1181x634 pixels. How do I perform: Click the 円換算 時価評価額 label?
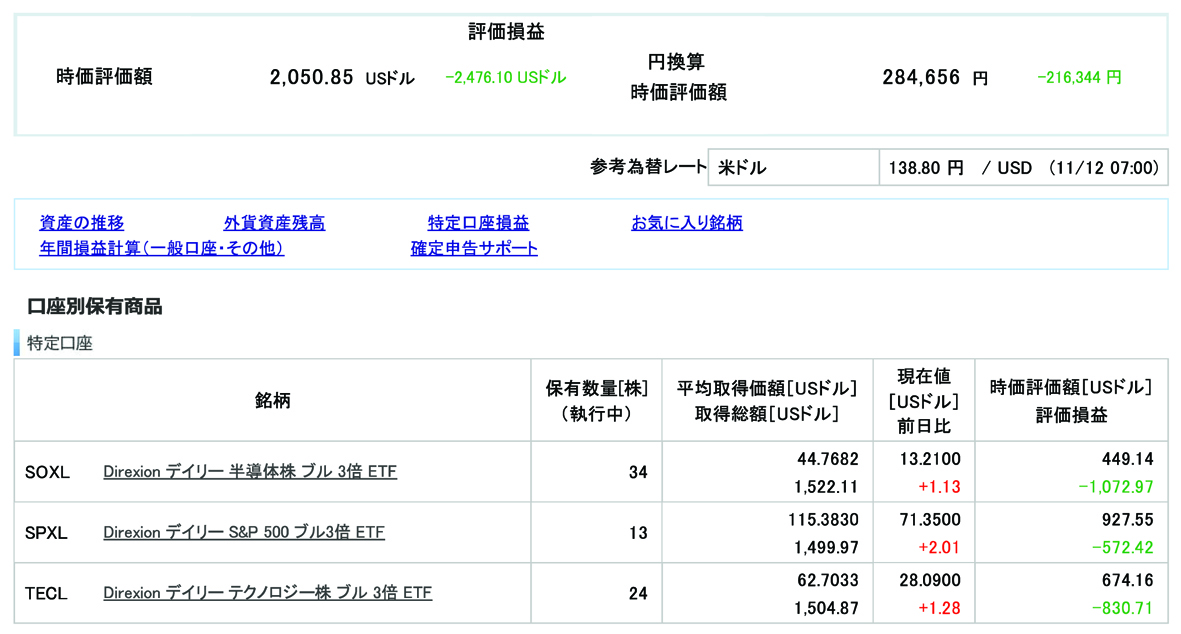click(x=678, y=78)
